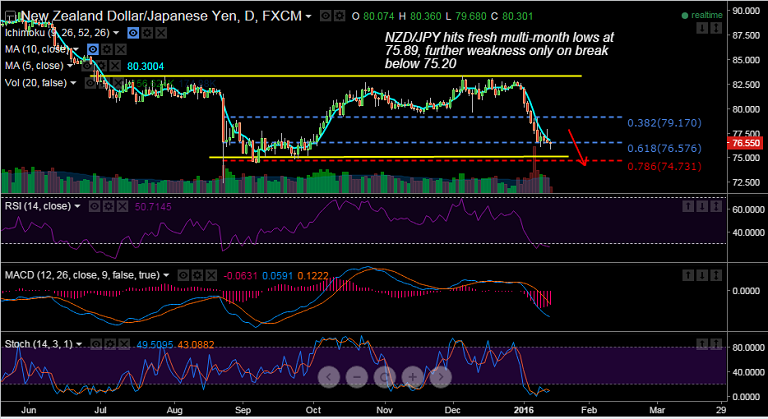Expand Vol (20, false) dropdown arrow
The image size is (768, 419).
pyautogui.click(x=73, y=83)
